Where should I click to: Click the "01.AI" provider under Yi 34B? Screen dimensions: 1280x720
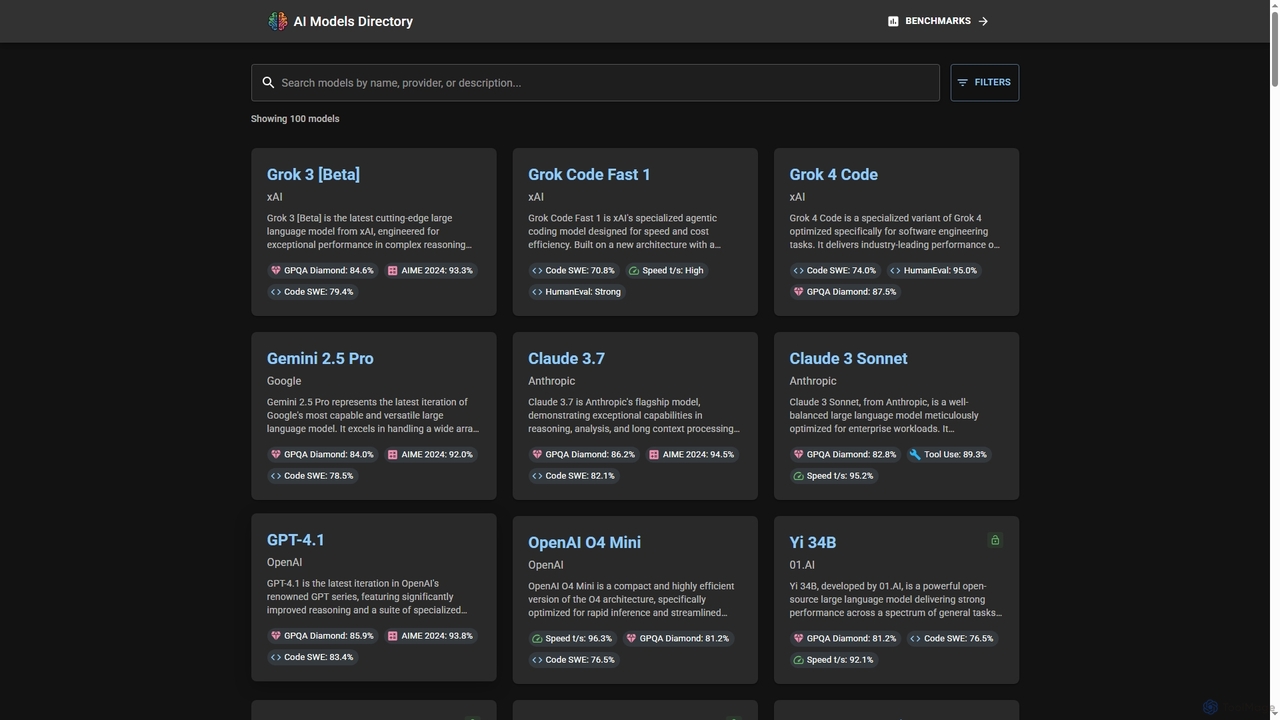pyautogui.click(x=802, y=565)
